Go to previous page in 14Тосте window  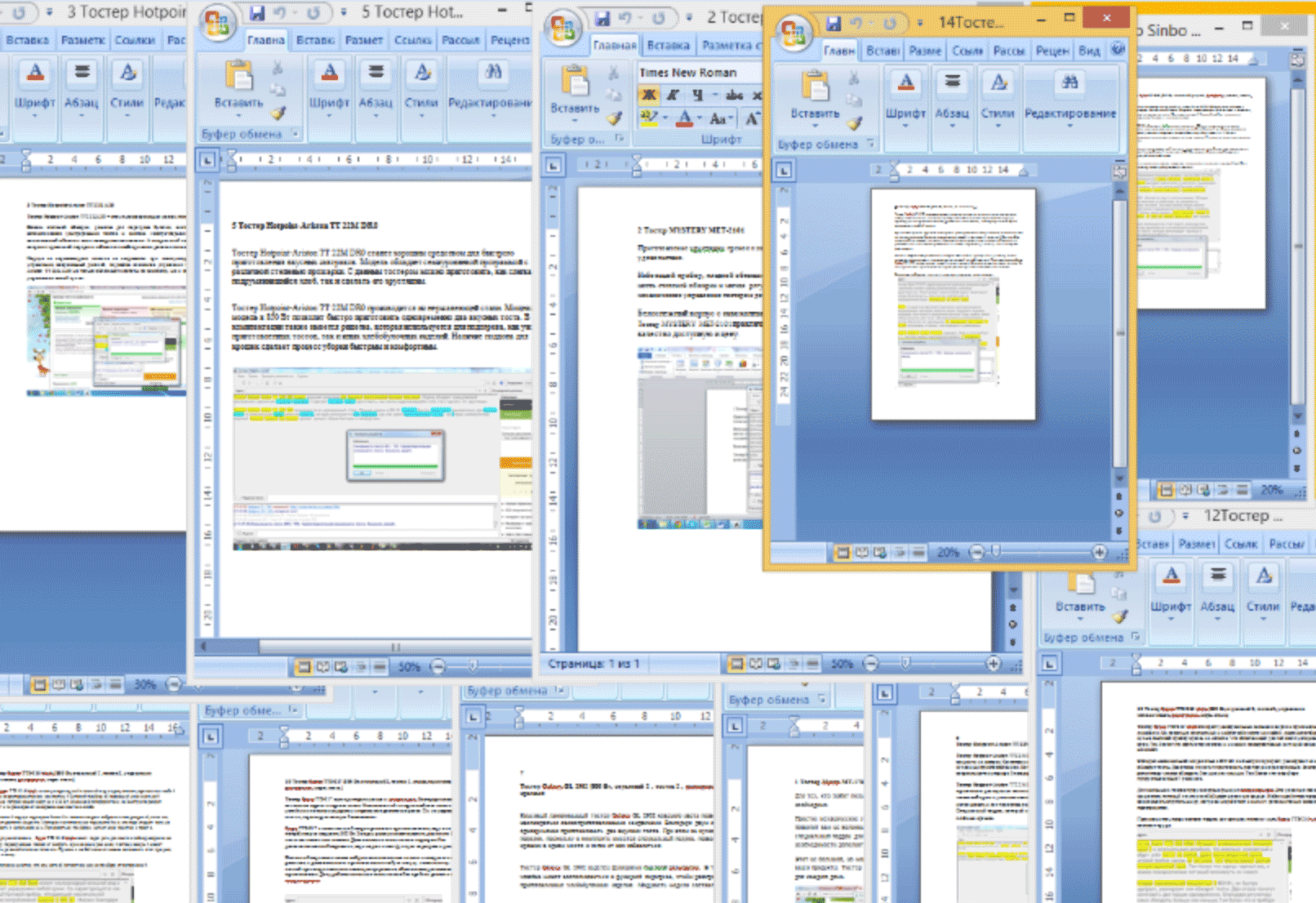(1119, 496)
